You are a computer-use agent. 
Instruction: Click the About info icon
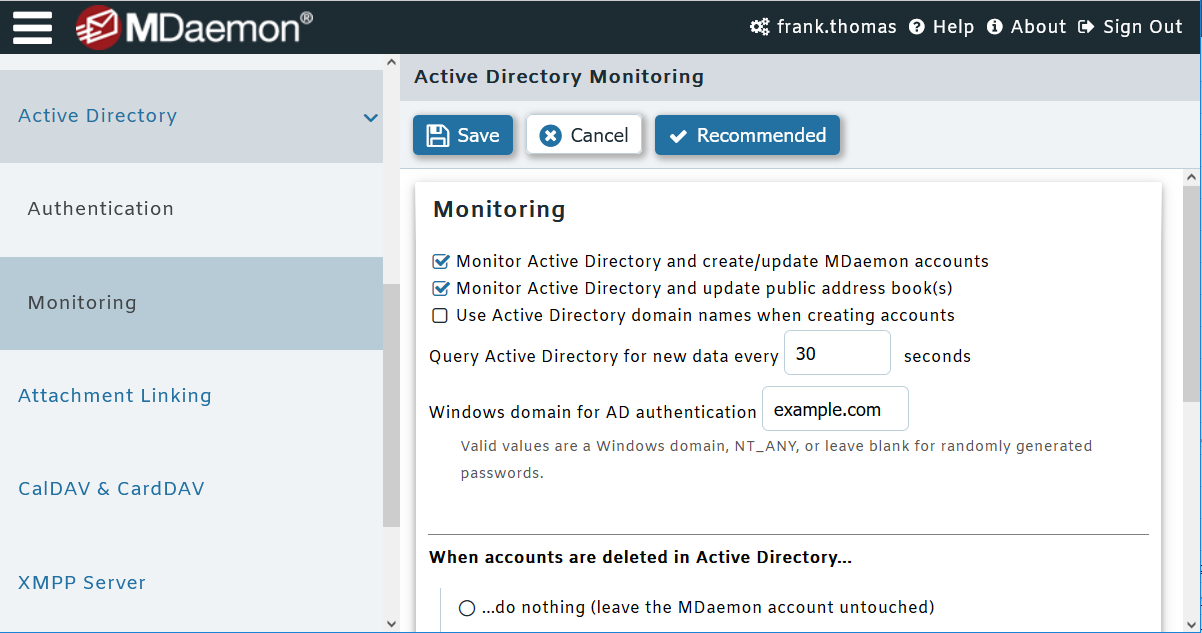click(995, 27)
